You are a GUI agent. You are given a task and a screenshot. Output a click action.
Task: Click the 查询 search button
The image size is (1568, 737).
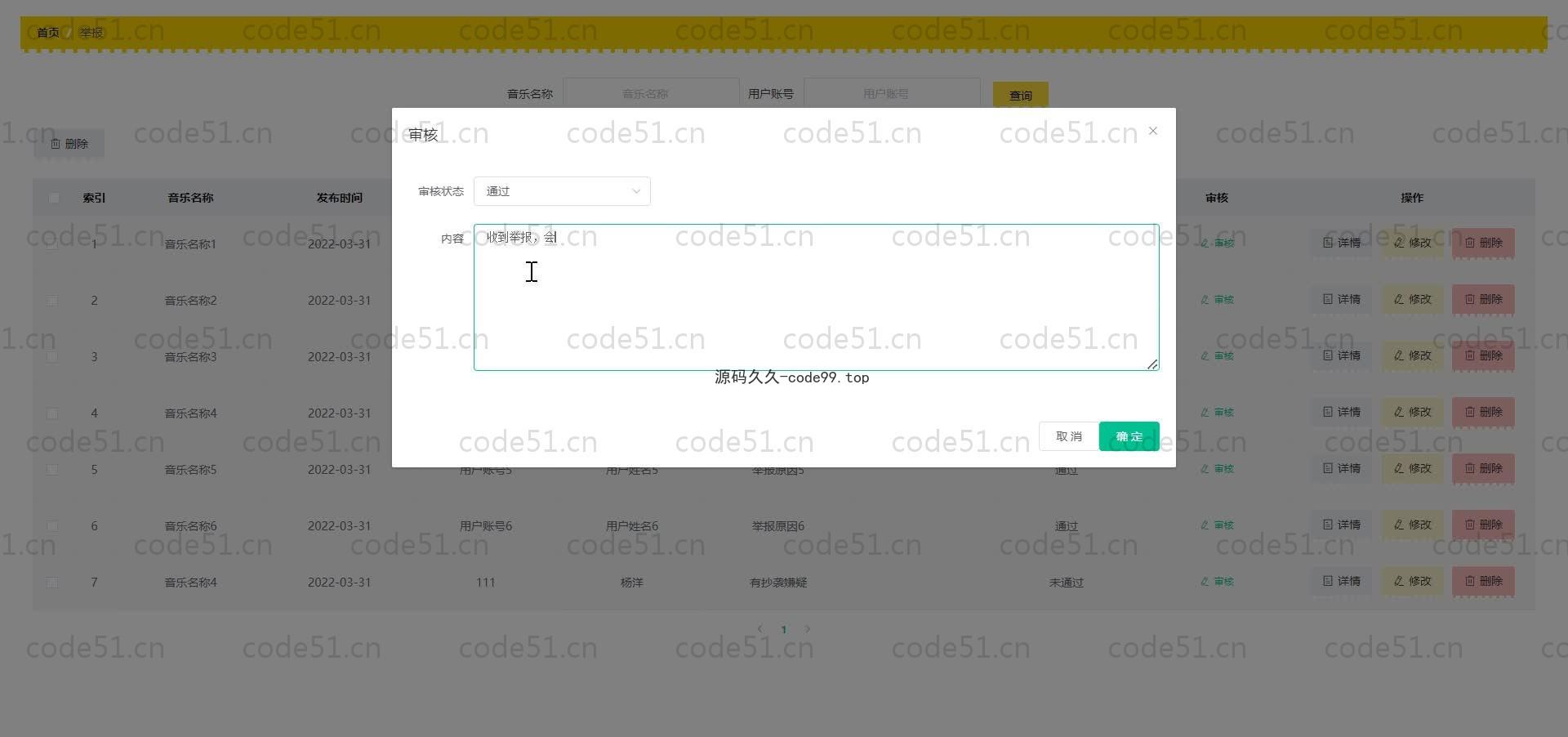click(1021, 95)
